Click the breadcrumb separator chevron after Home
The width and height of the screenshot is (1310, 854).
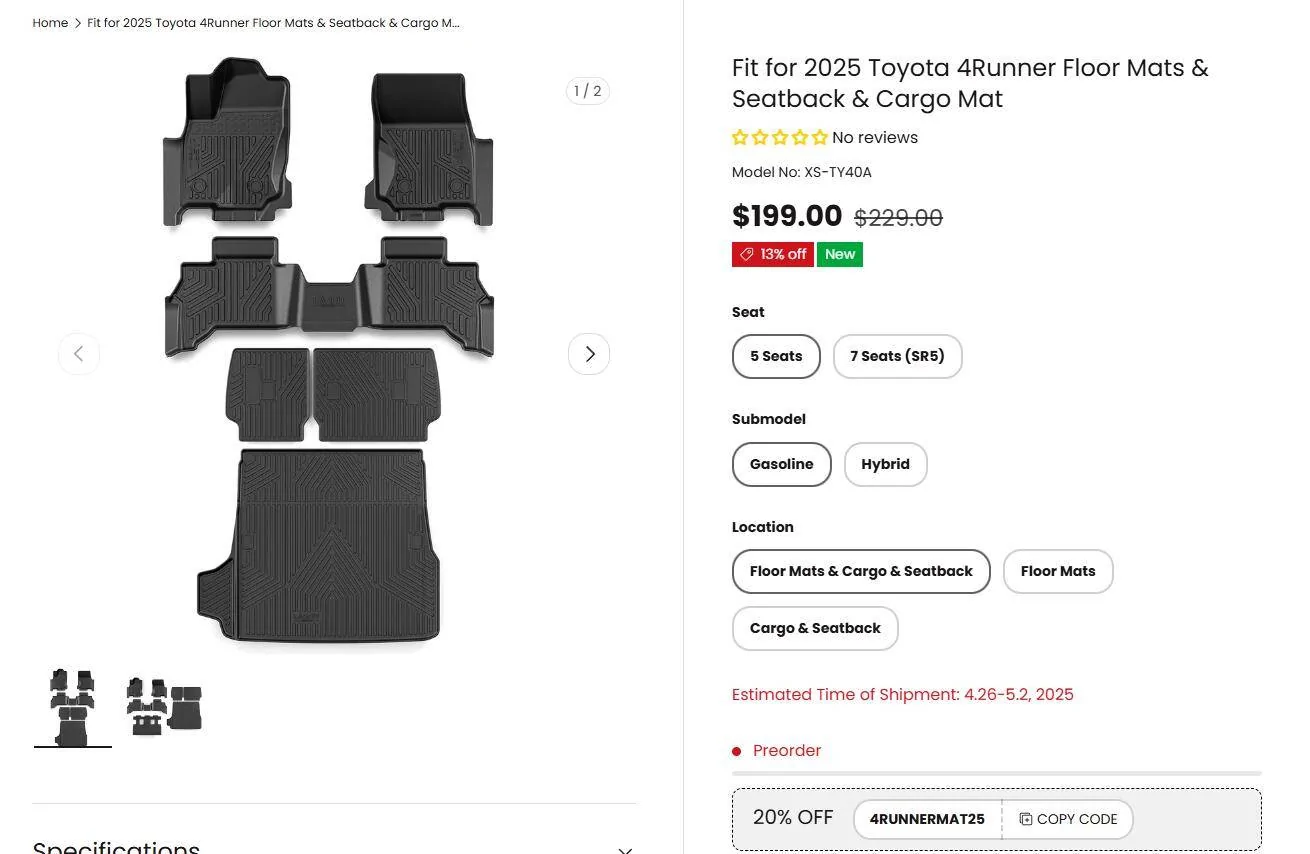[77, 22]
